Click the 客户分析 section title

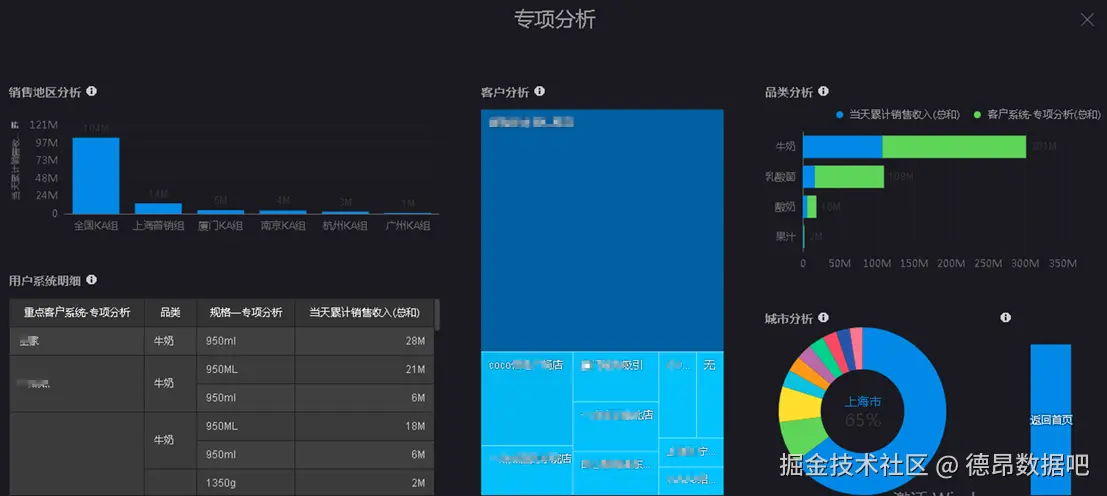tap(505, 92)
